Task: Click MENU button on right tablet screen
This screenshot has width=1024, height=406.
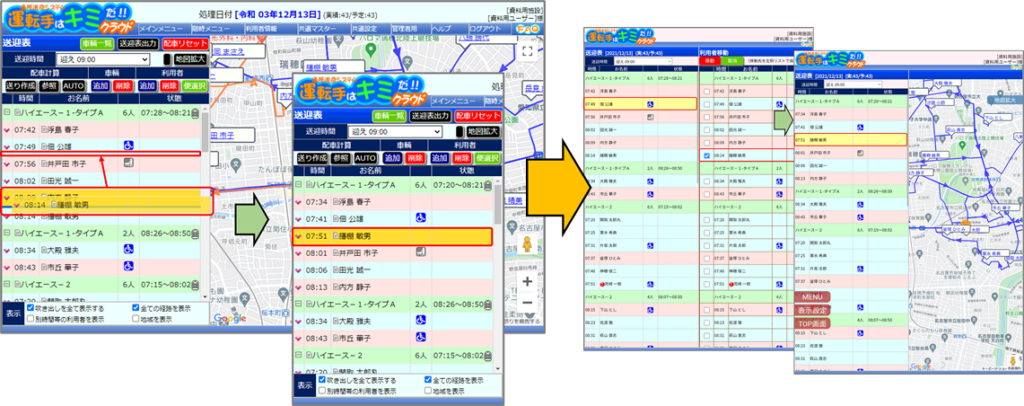Action: 810,298
